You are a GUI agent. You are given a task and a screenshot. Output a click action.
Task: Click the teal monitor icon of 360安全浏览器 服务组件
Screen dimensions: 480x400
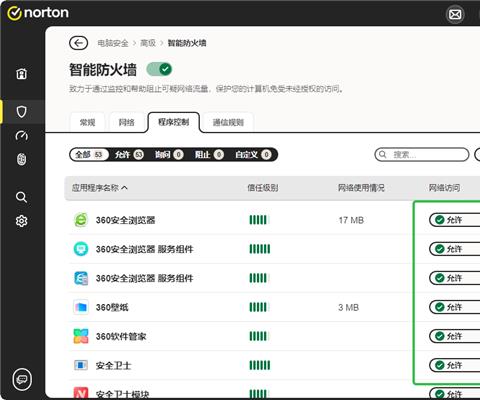coord(81,249)
